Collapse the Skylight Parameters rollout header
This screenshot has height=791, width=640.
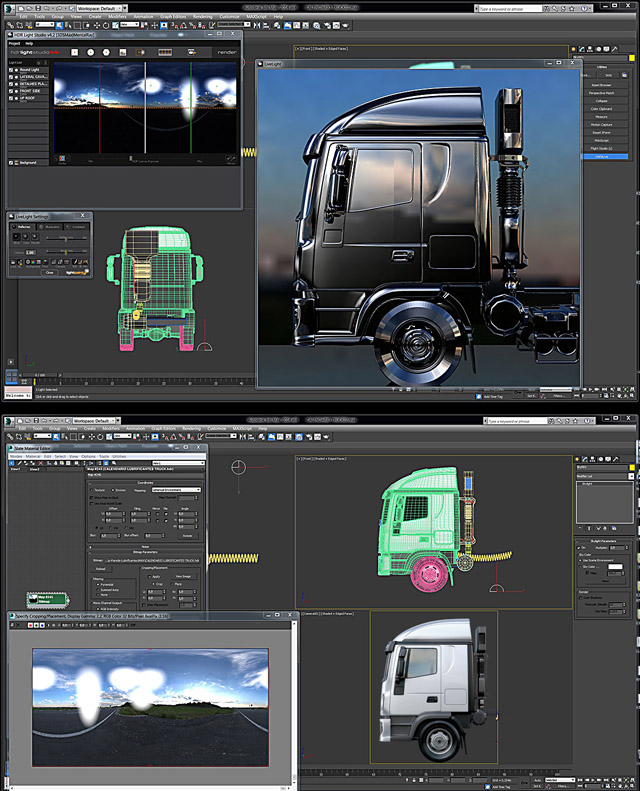pyautogui.click(x=604, y=541)
